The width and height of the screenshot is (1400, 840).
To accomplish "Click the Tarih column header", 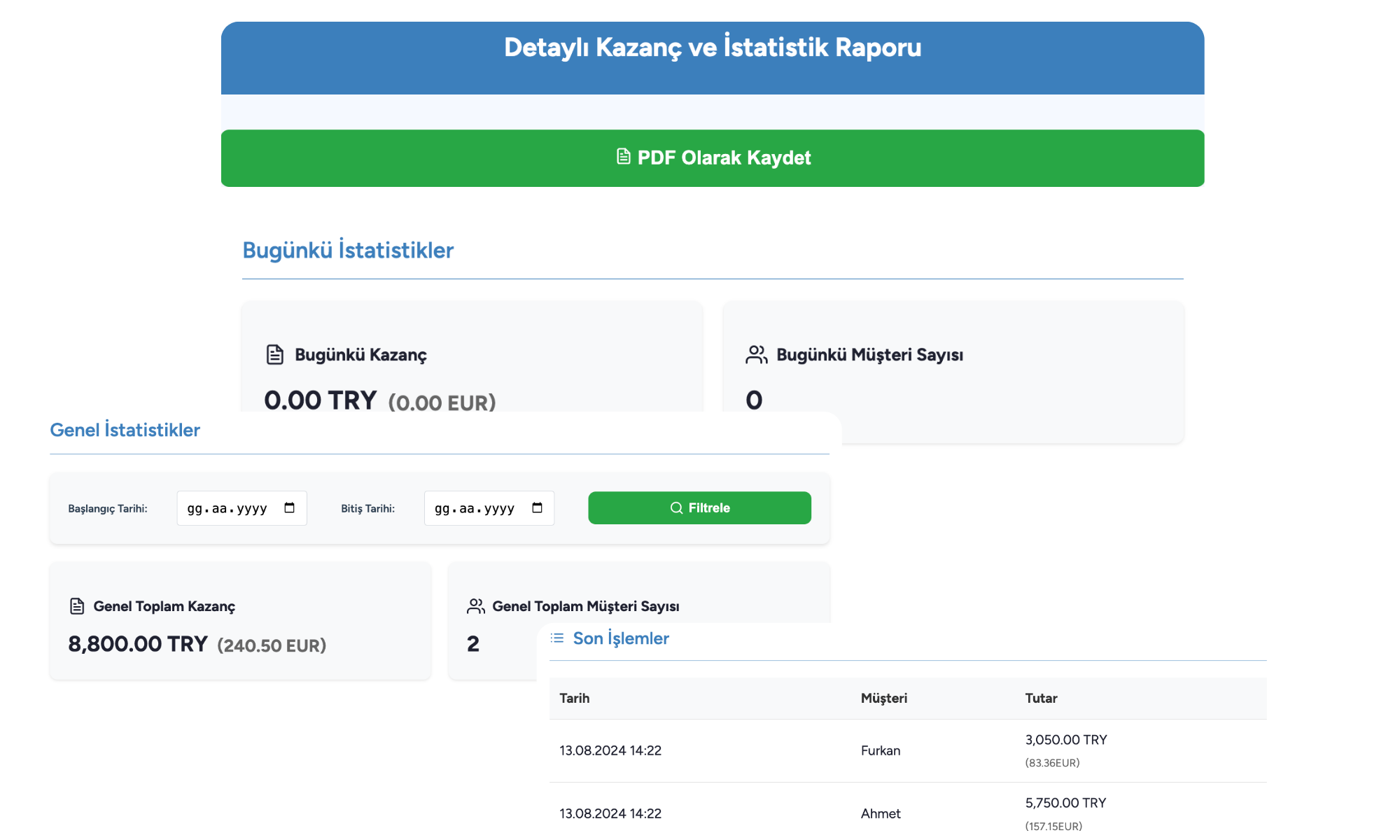I will click(x=575, y=698).
